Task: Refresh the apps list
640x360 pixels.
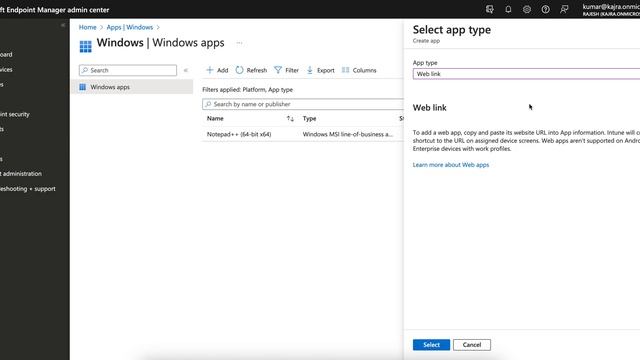Action: pyautogui.click(x=251, y=70)
